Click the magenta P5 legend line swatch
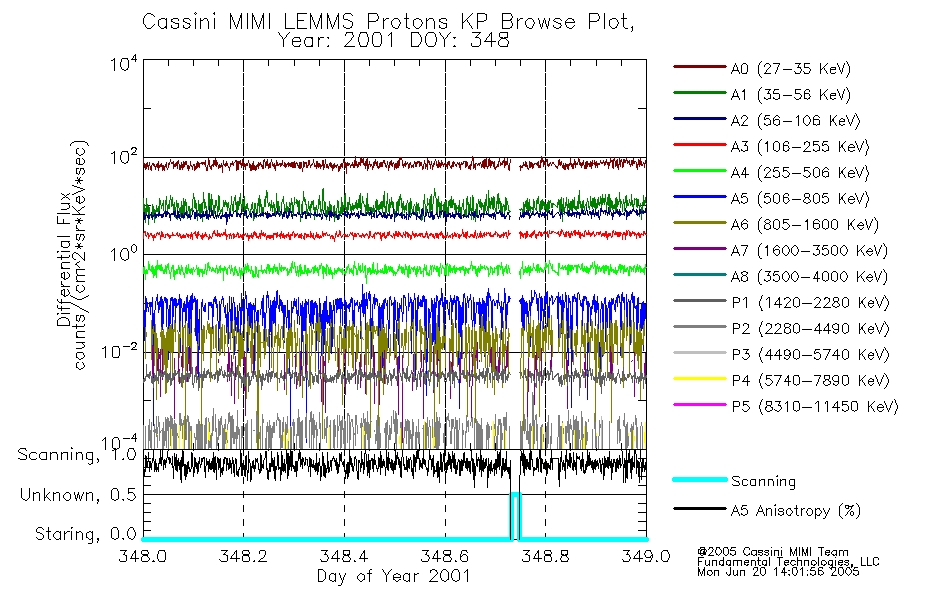This screenshot has width=950, height=600. click(x=699, y=404)
